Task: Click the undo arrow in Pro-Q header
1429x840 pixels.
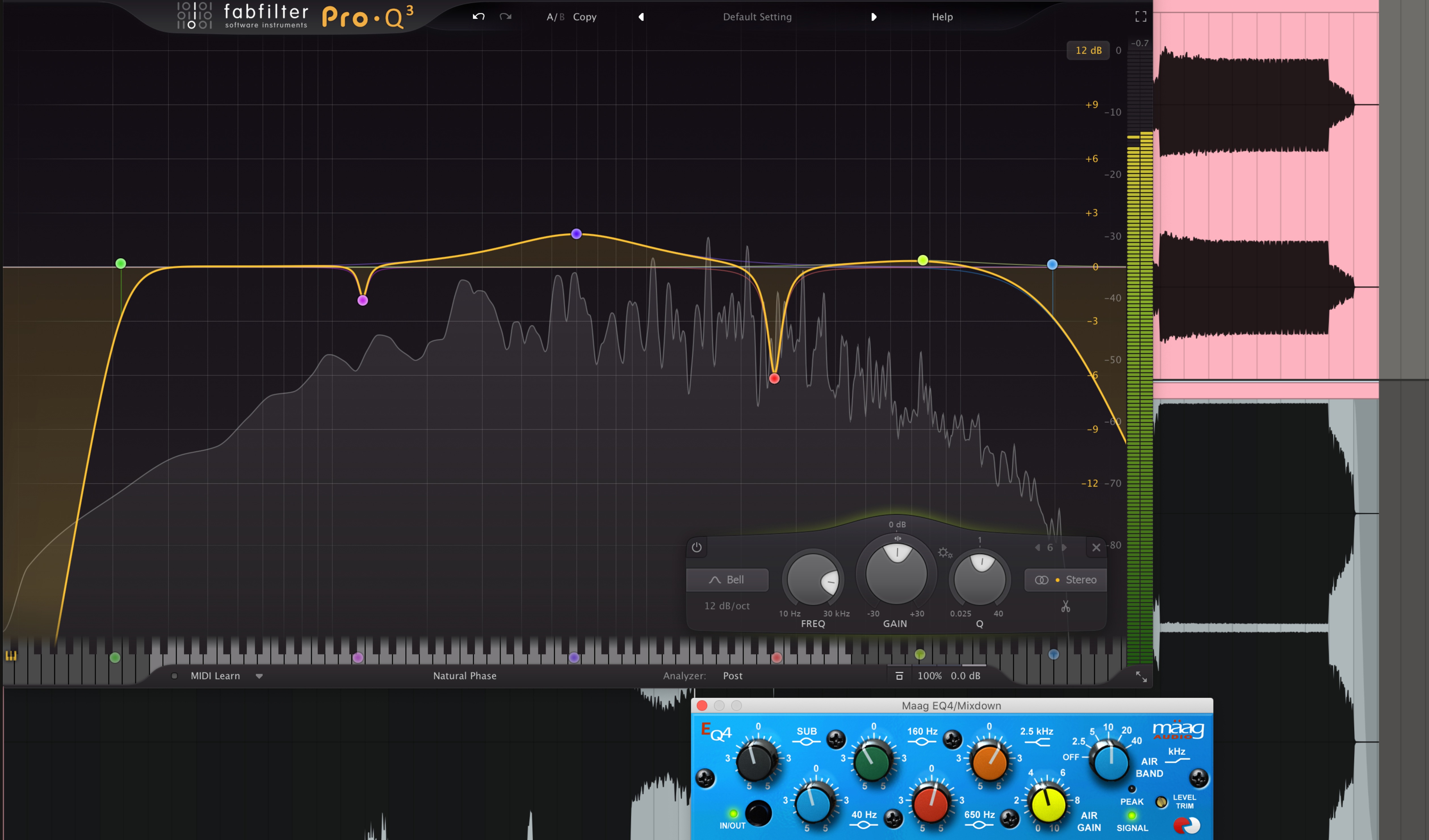Action: tap(478, 16)
